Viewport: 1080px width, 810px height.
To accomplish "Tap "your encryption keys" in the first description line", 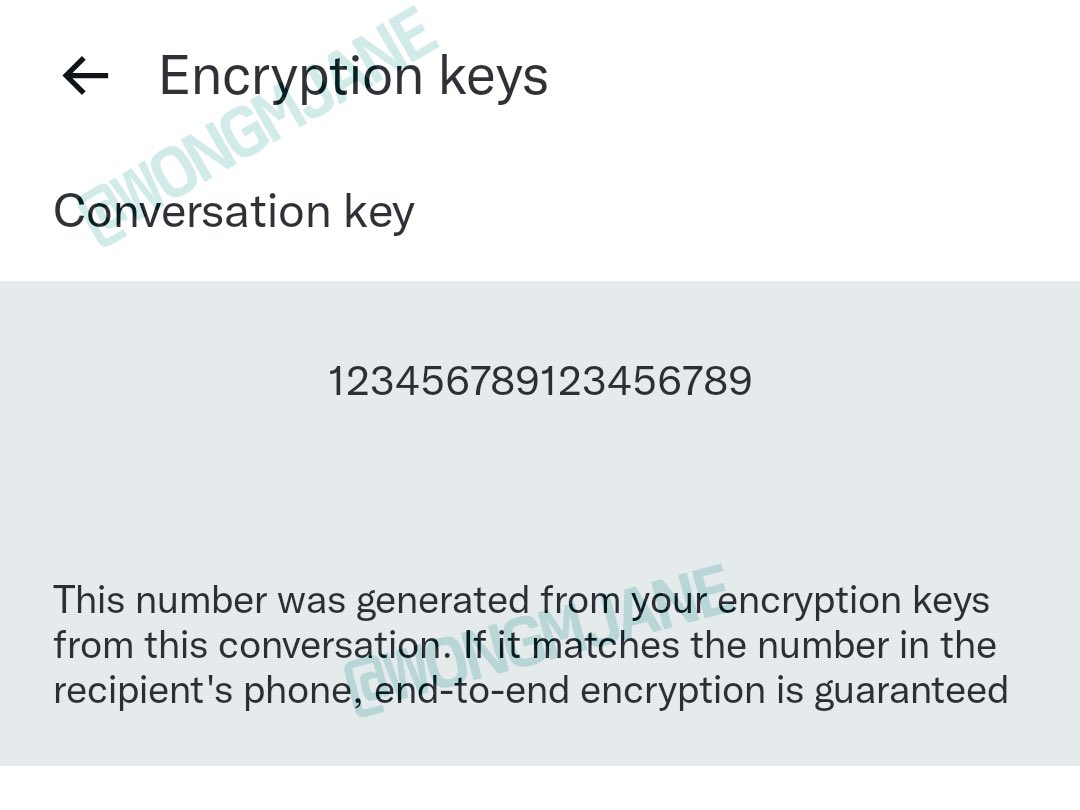I will click(811, 601).
